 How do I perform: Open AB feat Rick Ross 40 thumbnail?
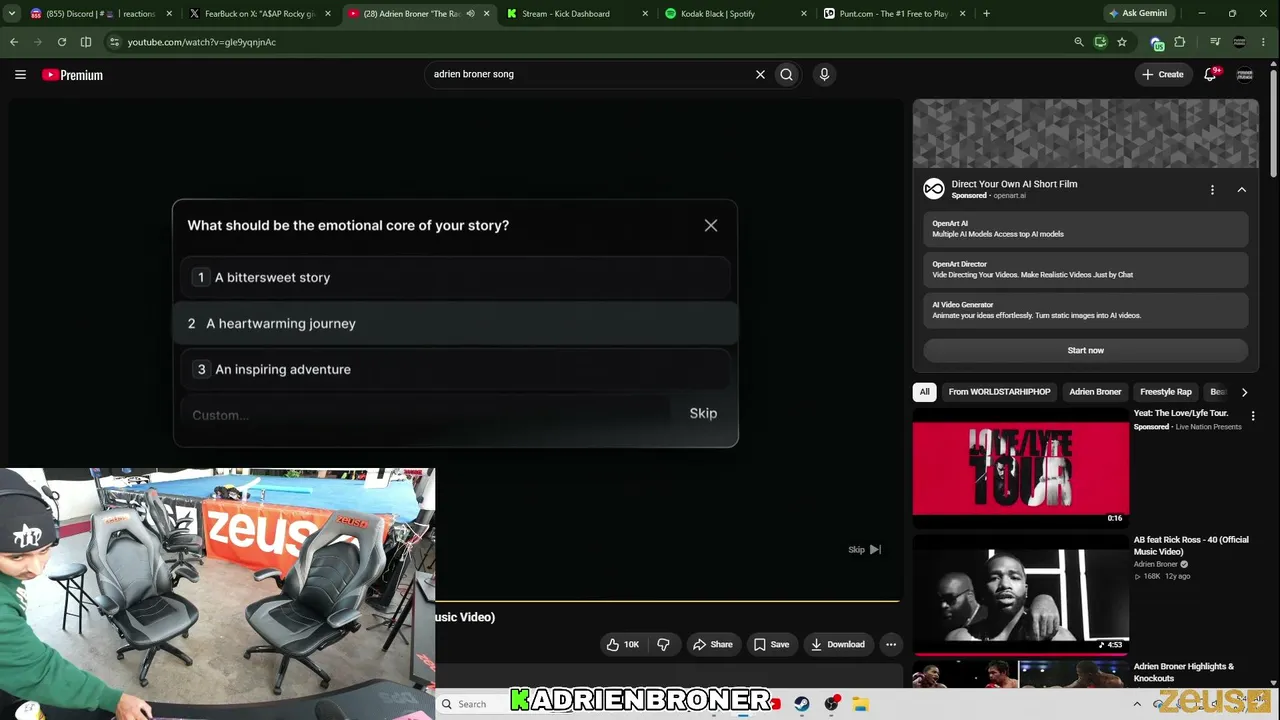[1020, 594]
